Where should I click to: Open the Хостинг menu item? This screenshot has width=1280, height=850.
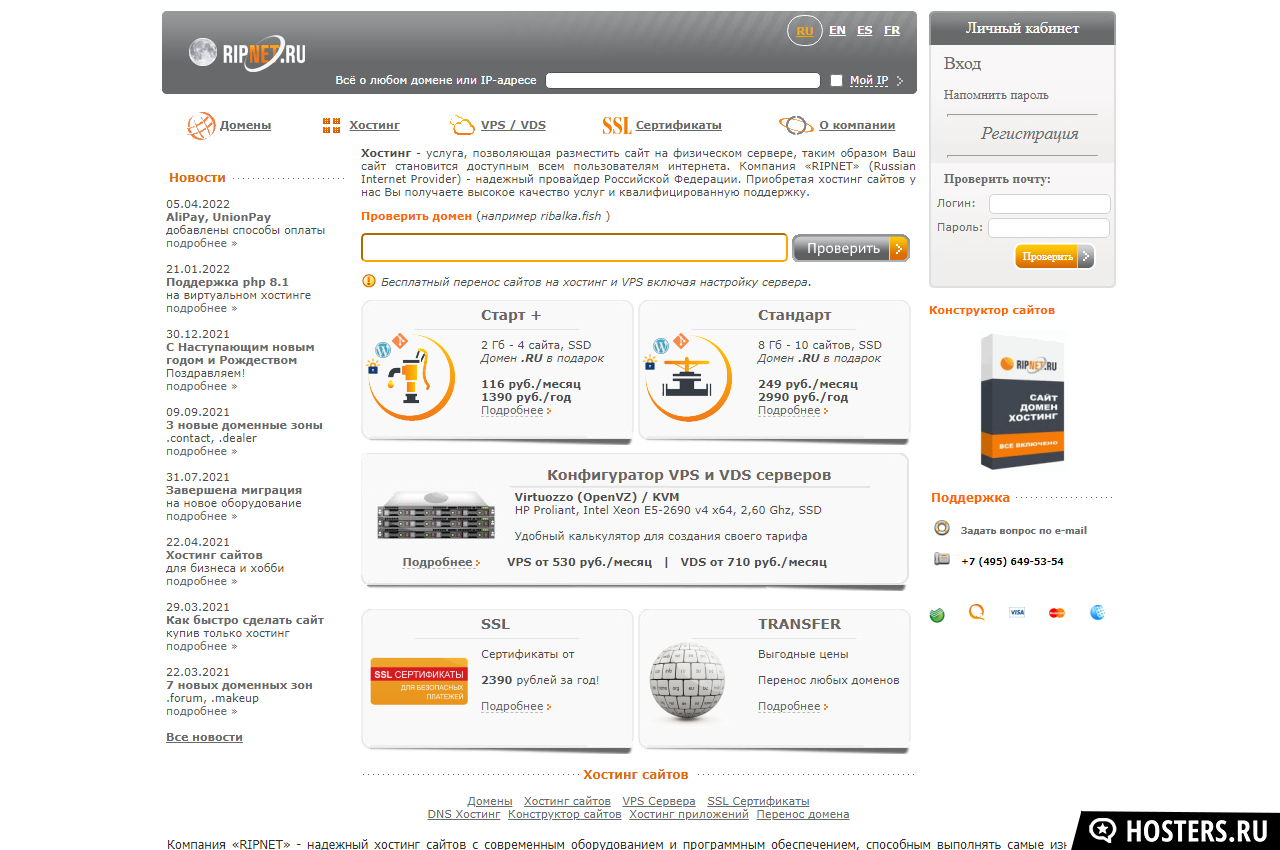[374, 125]
